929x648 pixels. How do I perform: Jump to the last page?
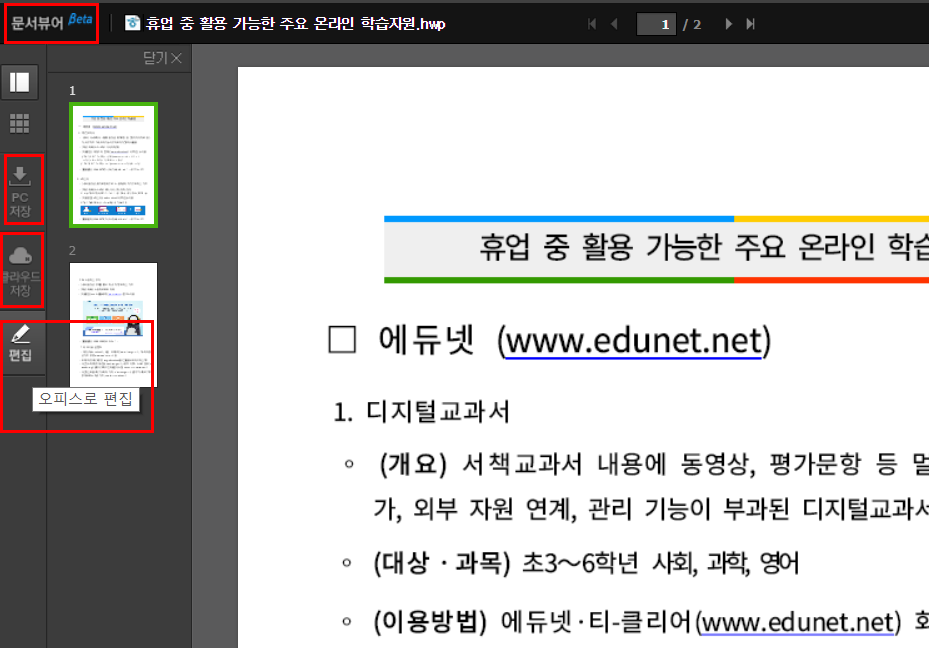pos(751,24)
